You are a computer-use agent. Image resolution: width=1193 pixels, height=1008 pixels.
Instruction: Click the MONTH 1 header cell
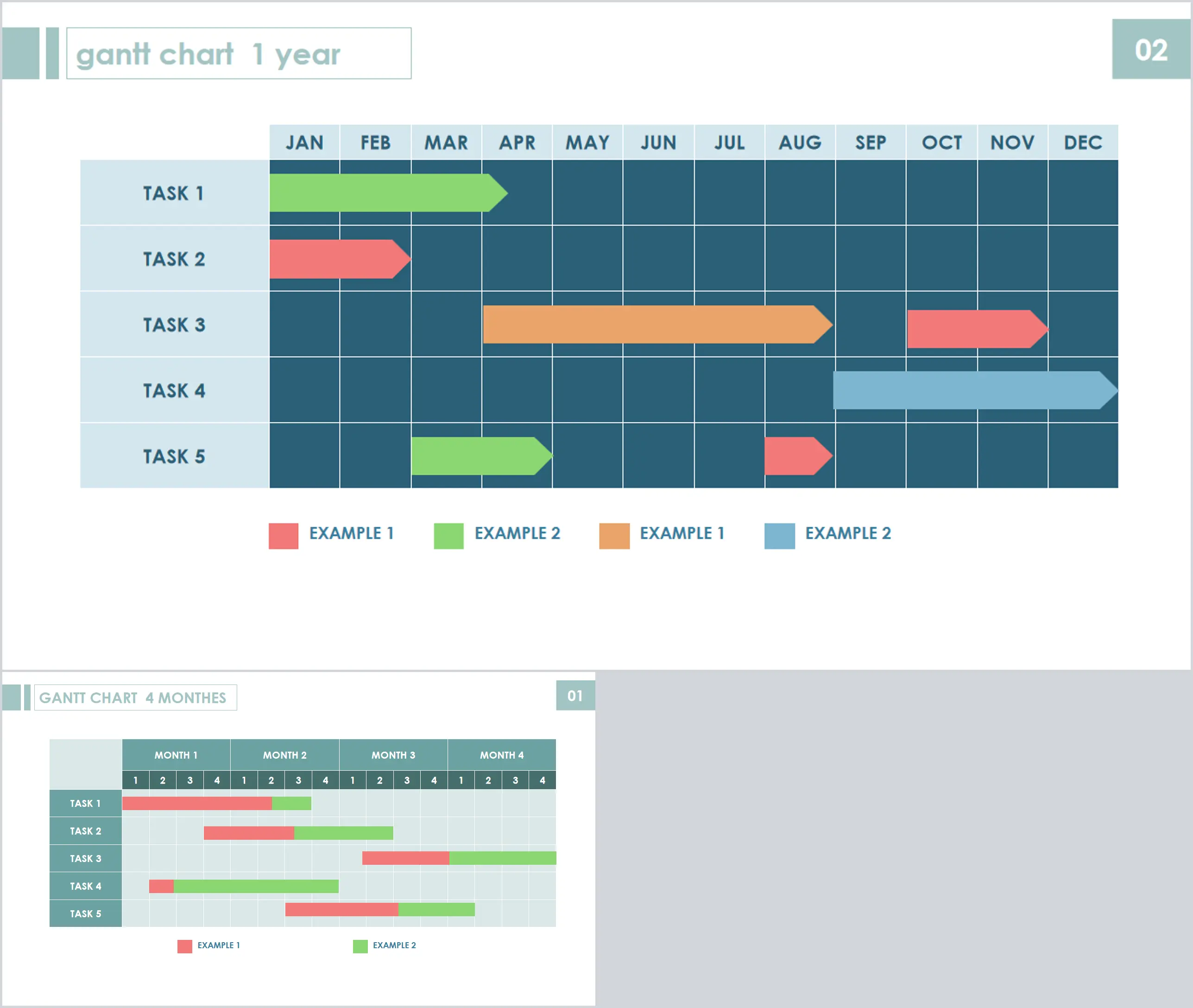click(176, 755)
